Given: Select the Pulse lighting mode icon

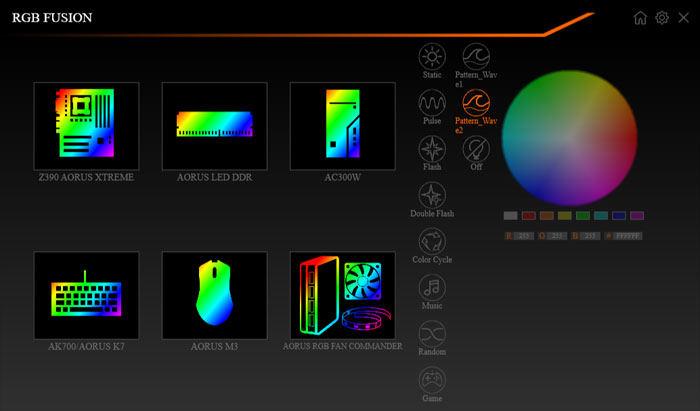Looking at the screenshot, I should [432, 103].
